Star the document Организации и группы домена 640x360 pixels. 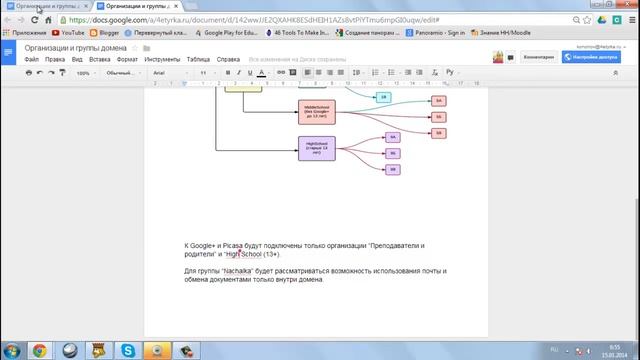tap(135, 48)
